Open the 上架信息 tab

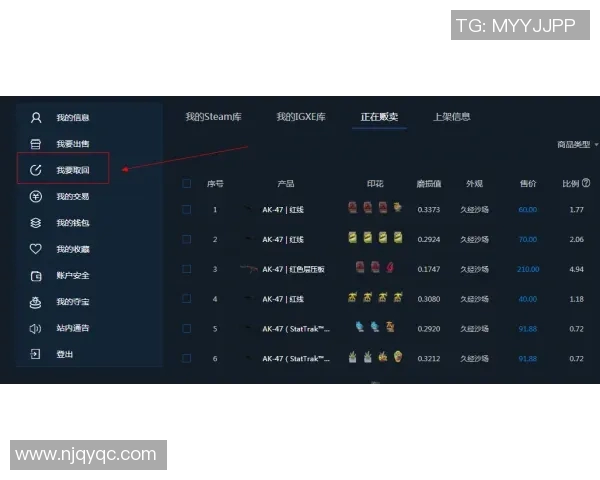click(x=451, y=117)
